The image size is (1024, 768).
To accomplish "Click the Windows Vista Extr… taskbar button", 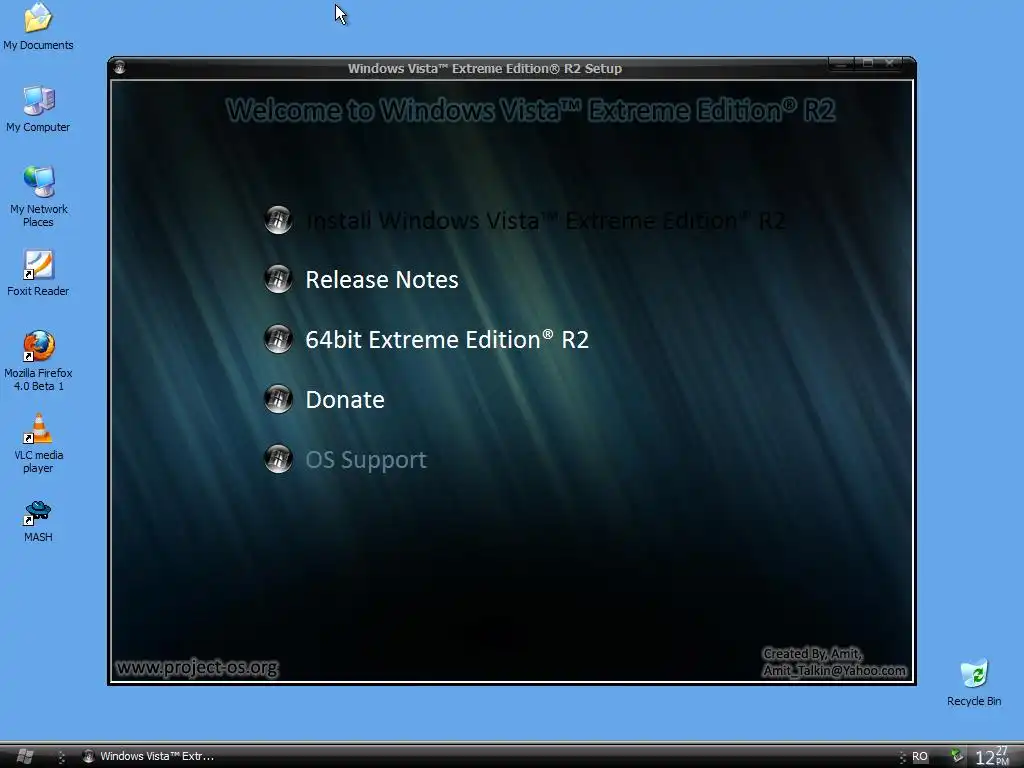I will pos(149,756).
